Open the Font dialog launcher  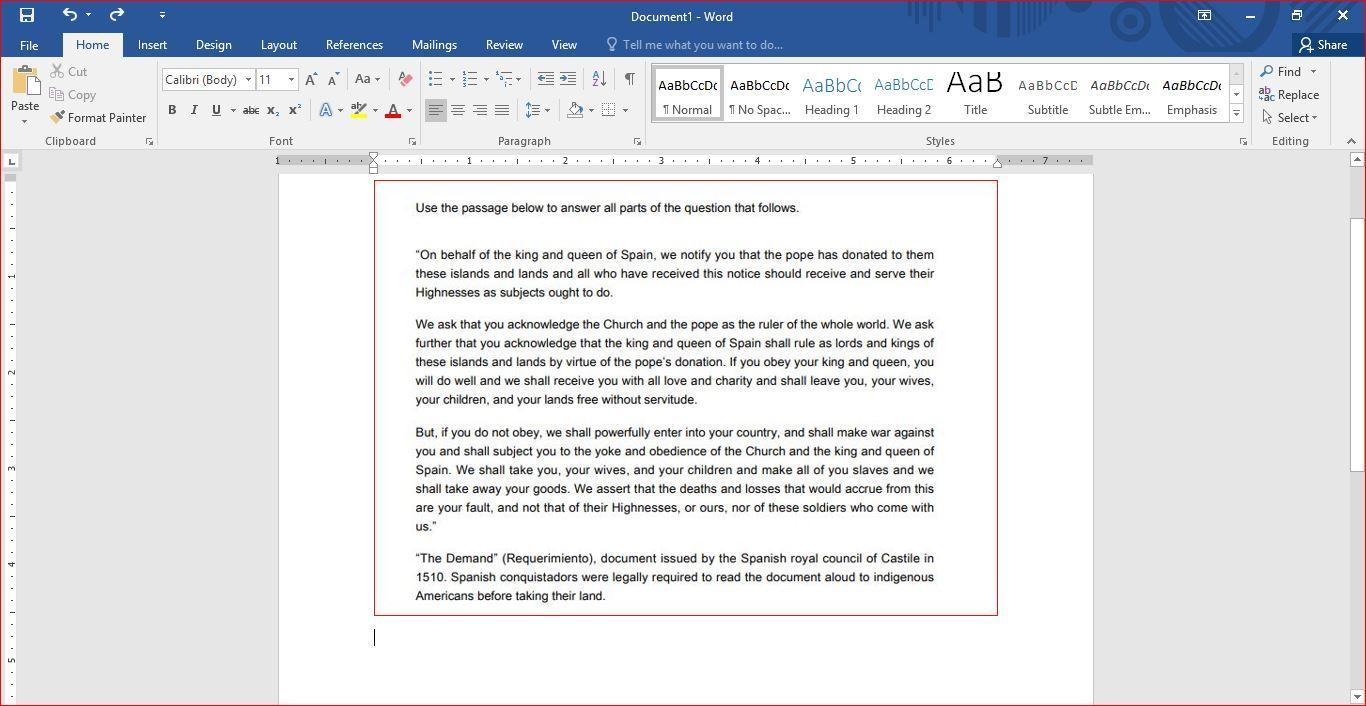(412, 142)
